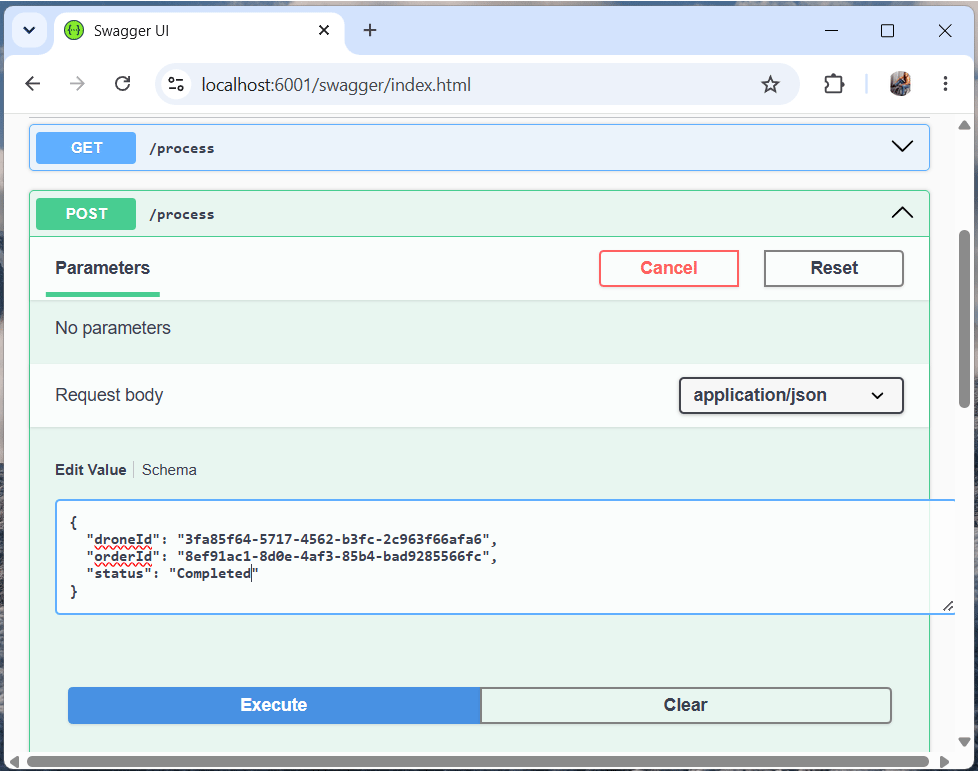The image size is (978, 771).
Task: Open the application/json content type dropdown
Action: tap(791, 395)
